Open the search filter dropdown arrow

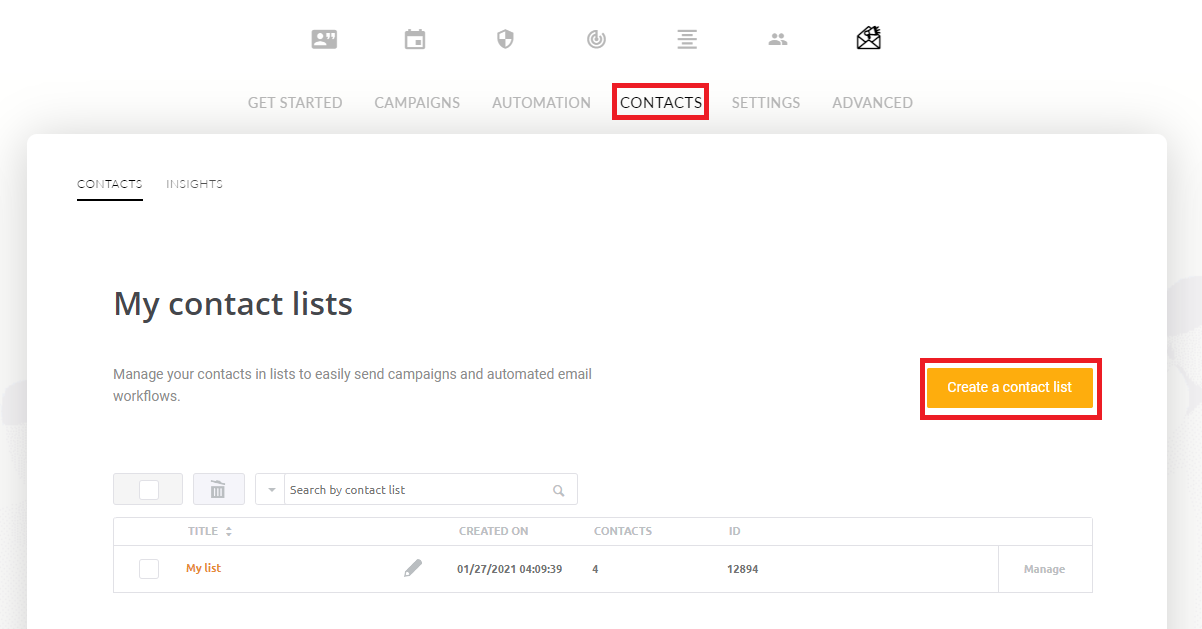point(271,490)
